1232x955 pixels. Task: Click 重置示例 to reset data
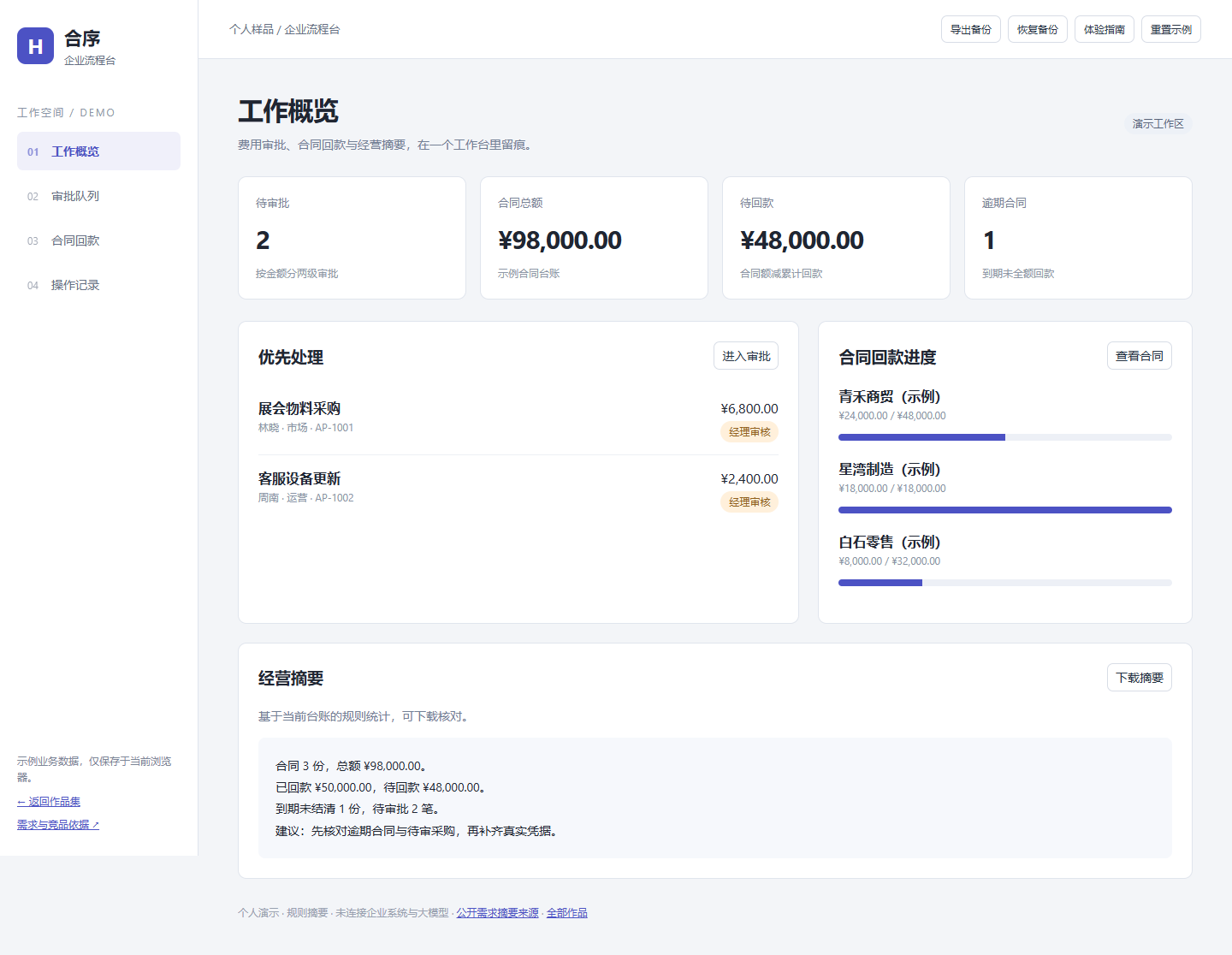(1171, 29)
